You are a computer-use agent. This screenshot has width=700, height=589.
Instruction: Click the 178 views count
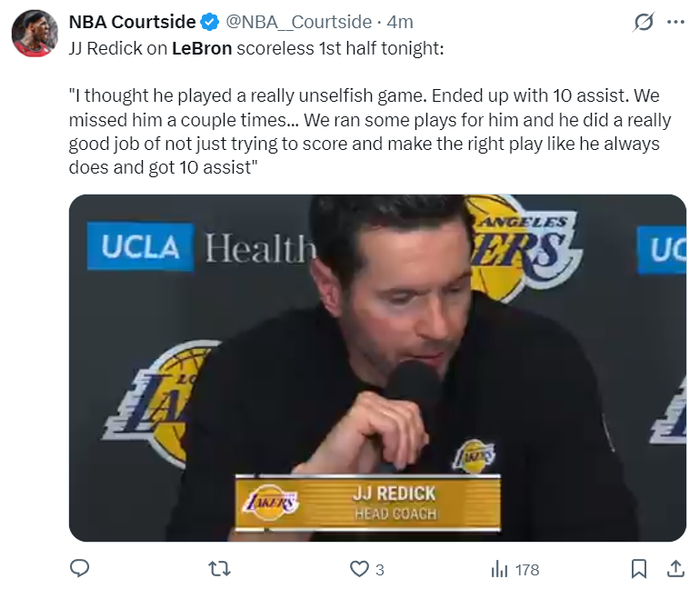pos(527,569)
